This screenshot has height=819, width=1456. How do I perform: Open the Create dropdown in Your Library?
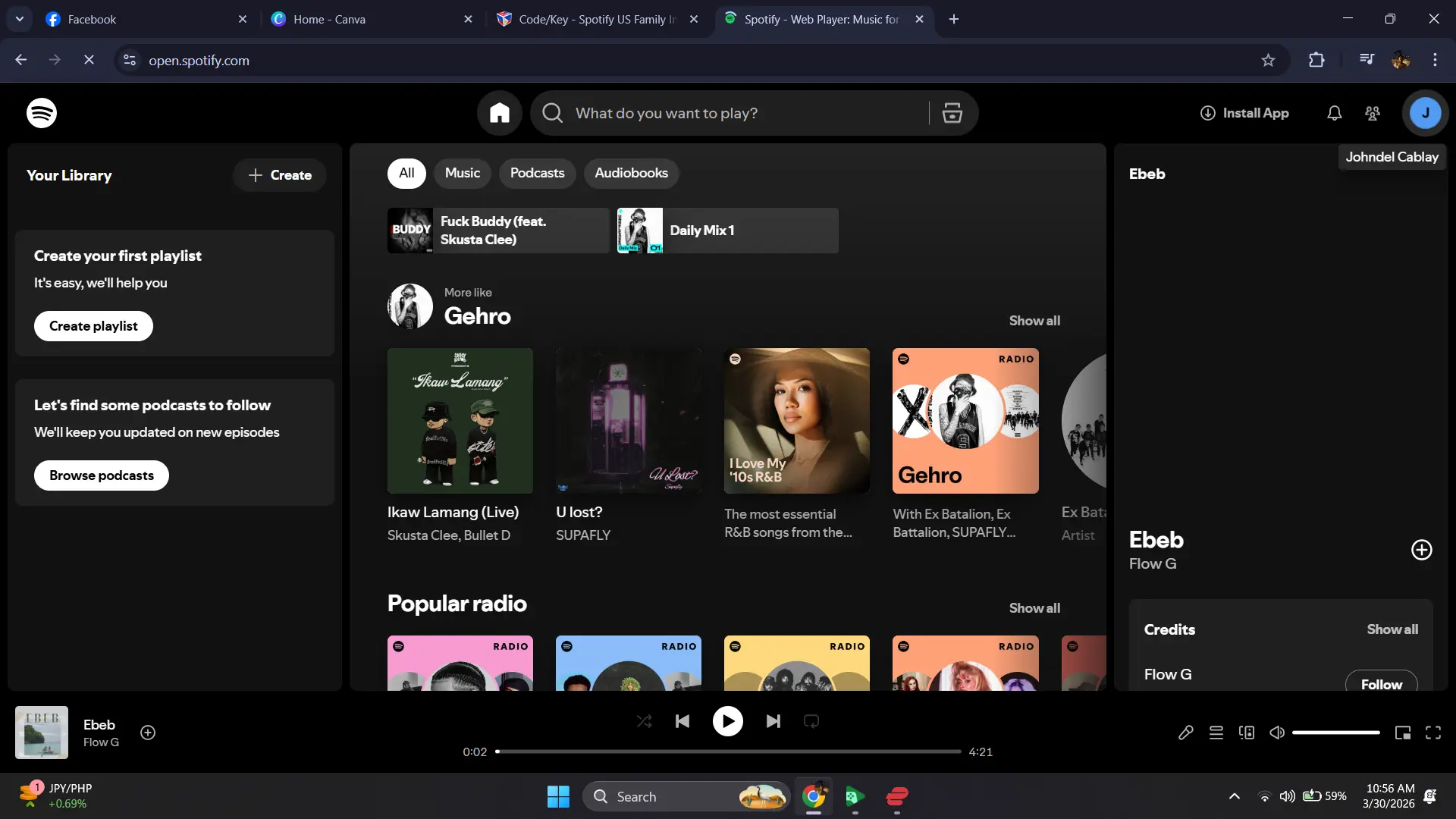(280, 175)
